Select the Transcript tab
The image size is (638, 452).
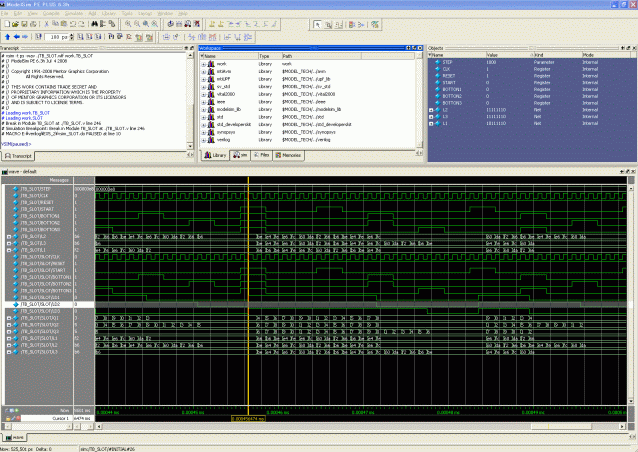click(x=18, y=156)
